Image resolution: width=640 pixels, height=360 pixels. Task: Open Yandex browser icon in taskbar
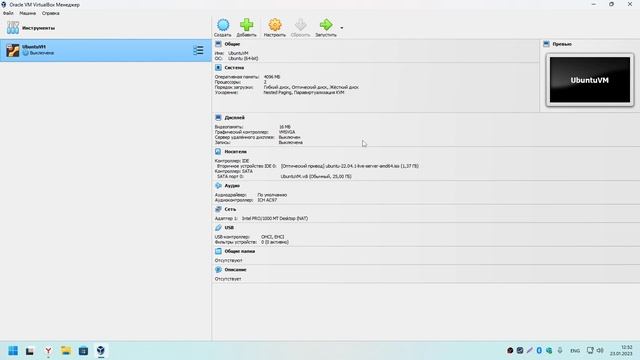coord(48,351)
